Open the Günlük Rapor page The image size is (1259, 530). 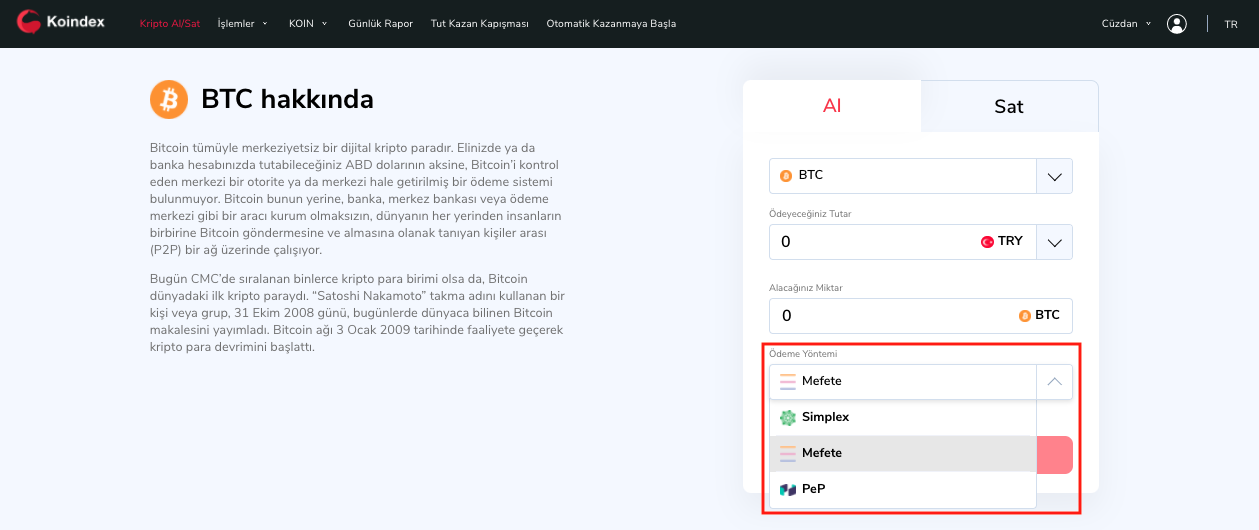380,24
